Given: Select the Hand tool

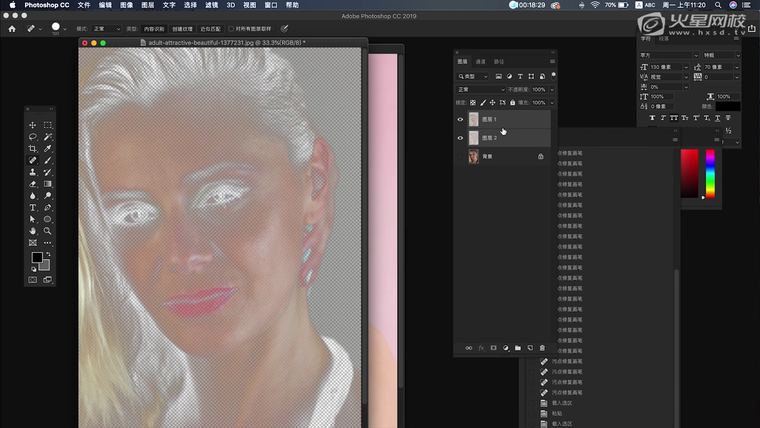Looking at the screenshot, I should [x=33, y=230].
